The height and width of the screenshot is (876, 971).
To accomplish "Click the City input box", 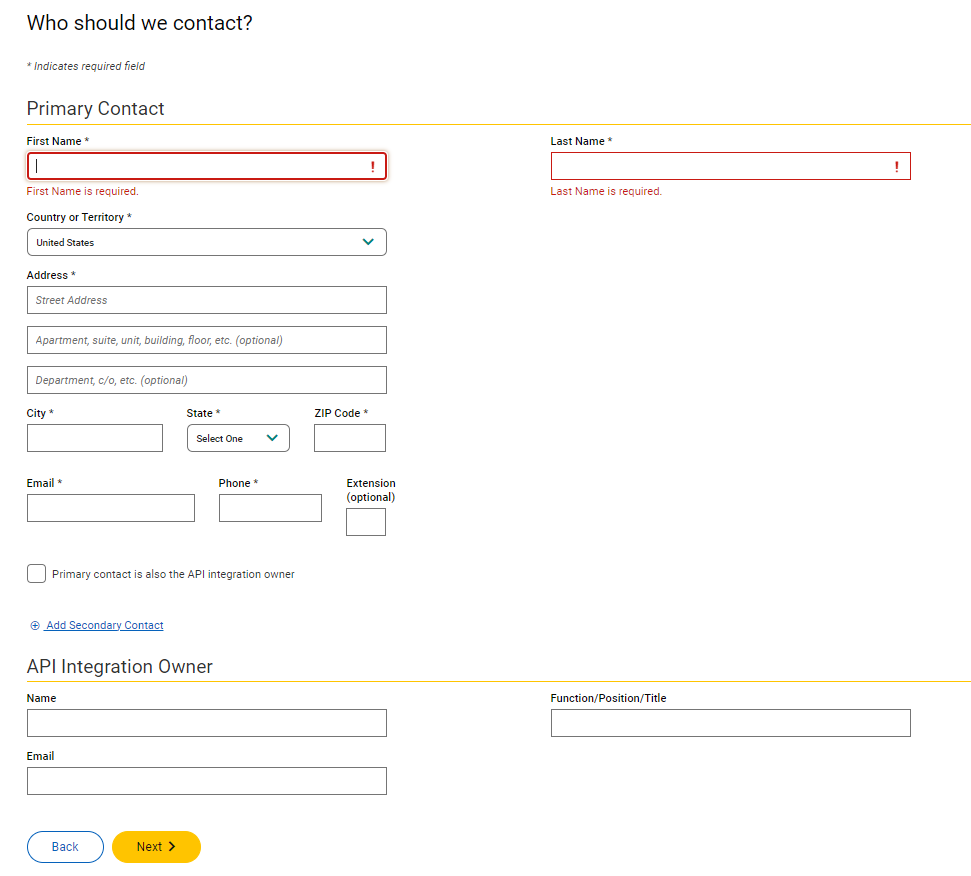I will 95,438.
